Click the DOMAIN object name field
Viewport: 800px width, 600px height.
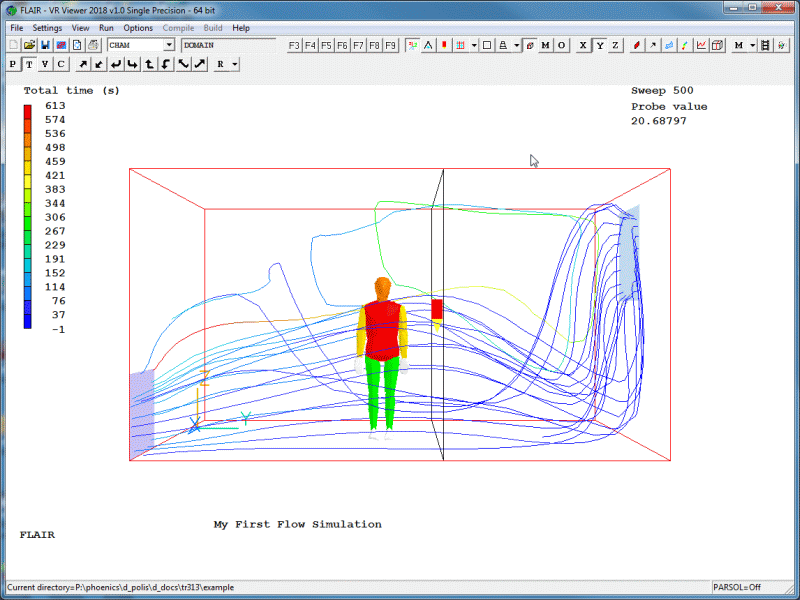point(227,45)
